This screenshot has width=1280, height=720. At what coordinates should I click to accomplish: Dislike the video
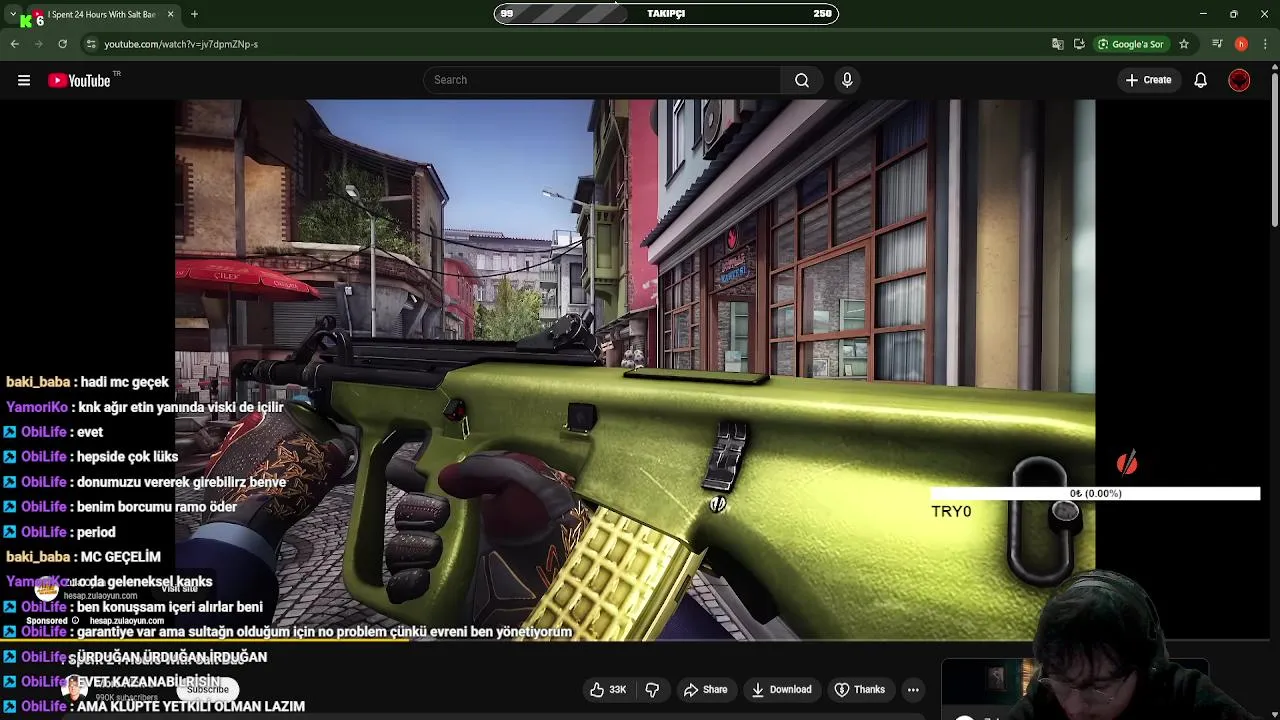(652, 690)
